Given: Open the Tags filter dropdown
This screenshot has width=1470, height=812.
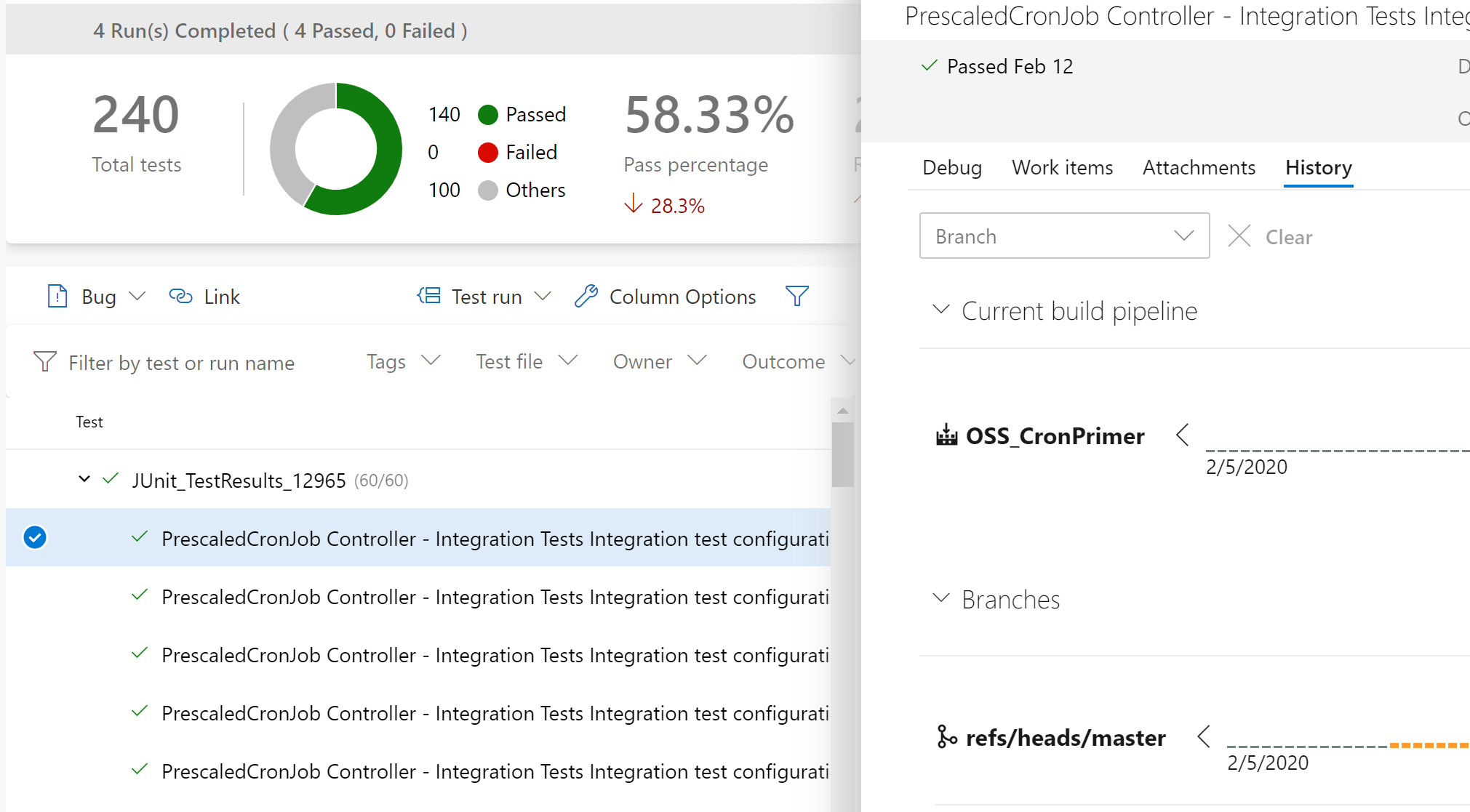Looking at the screenshot, I should pyautogui.click(x=403, y=361).
